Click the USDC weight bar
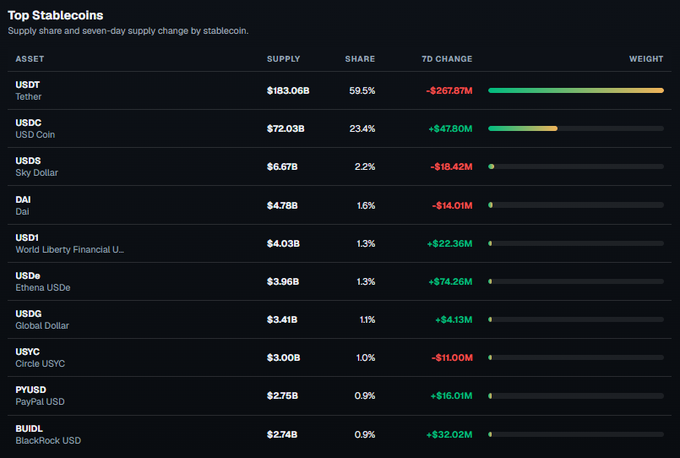The image size is (680, 458). point(576,128)
